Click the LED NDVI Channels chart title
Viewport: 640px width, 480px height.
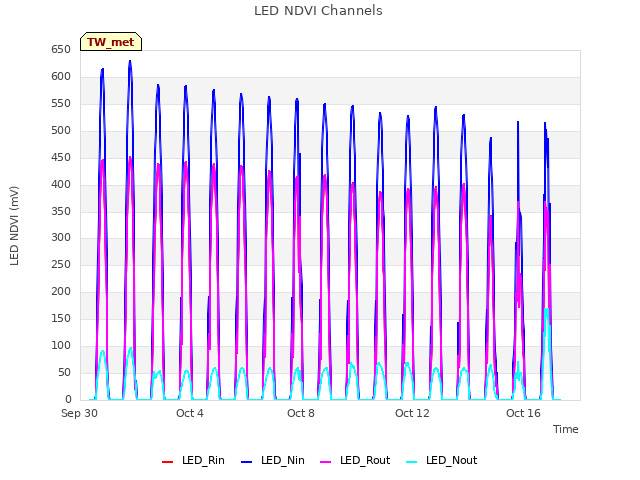[318, 11]
